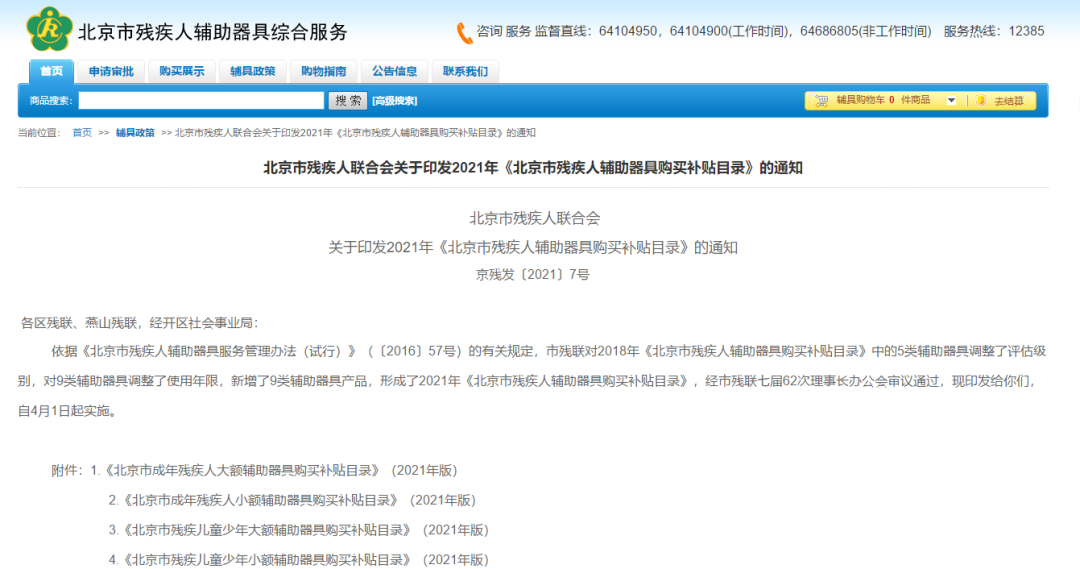1080x569 pixels.
Task: Click 首页 in the breadcrumb trail
Action: click(x=82, y=133)
